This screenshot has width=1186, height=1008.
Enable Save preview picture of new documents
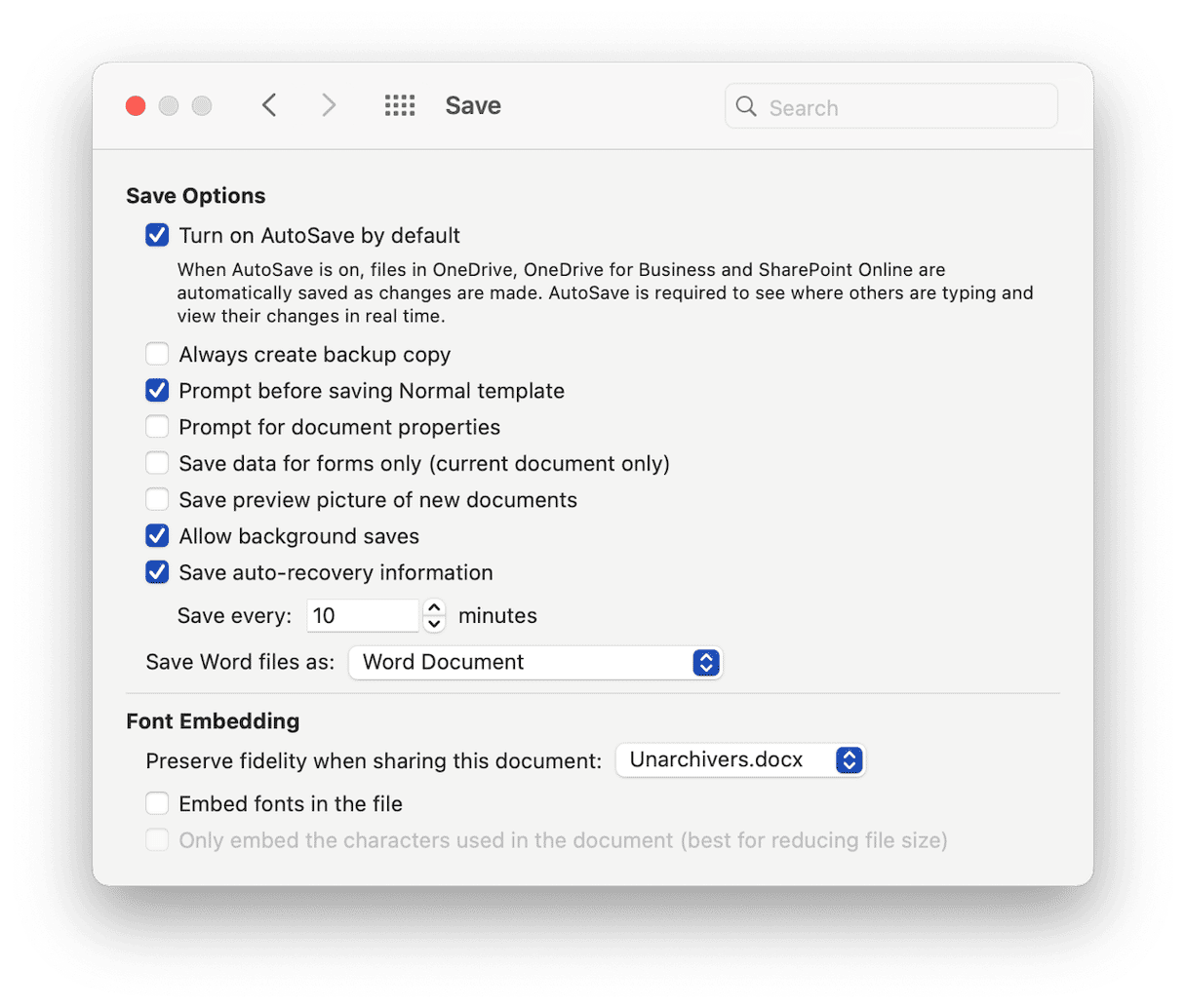coord(157,500)
